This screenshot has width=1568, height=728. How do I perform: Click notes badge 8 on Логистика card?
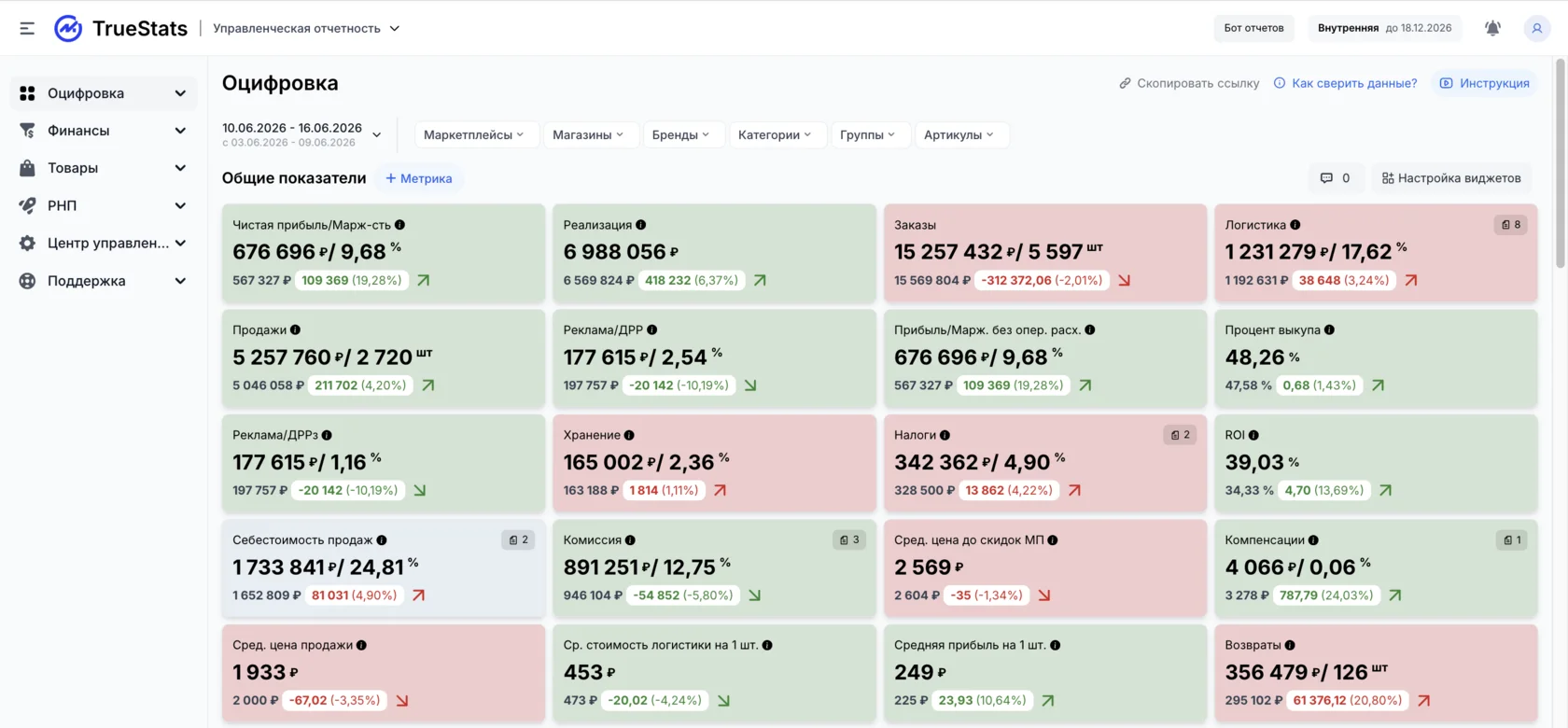(x=1510, y=225)
